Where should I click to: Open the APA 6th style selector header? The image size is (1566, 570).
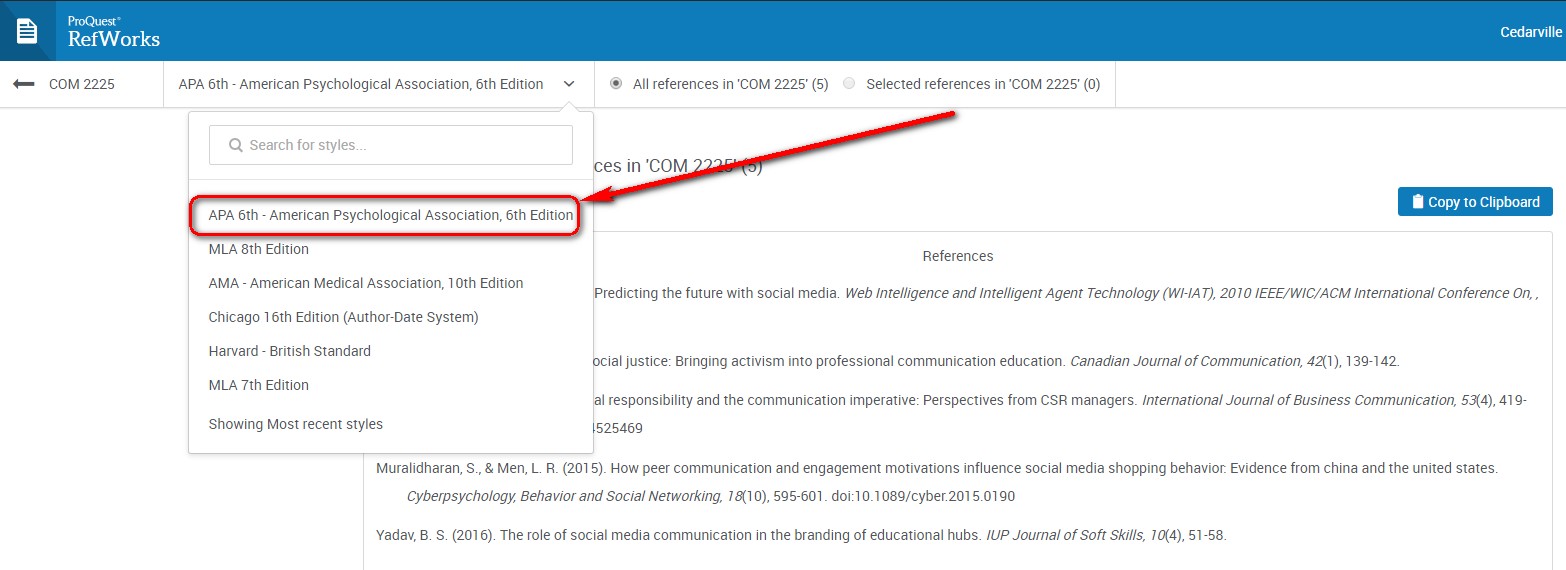[378, 84]
